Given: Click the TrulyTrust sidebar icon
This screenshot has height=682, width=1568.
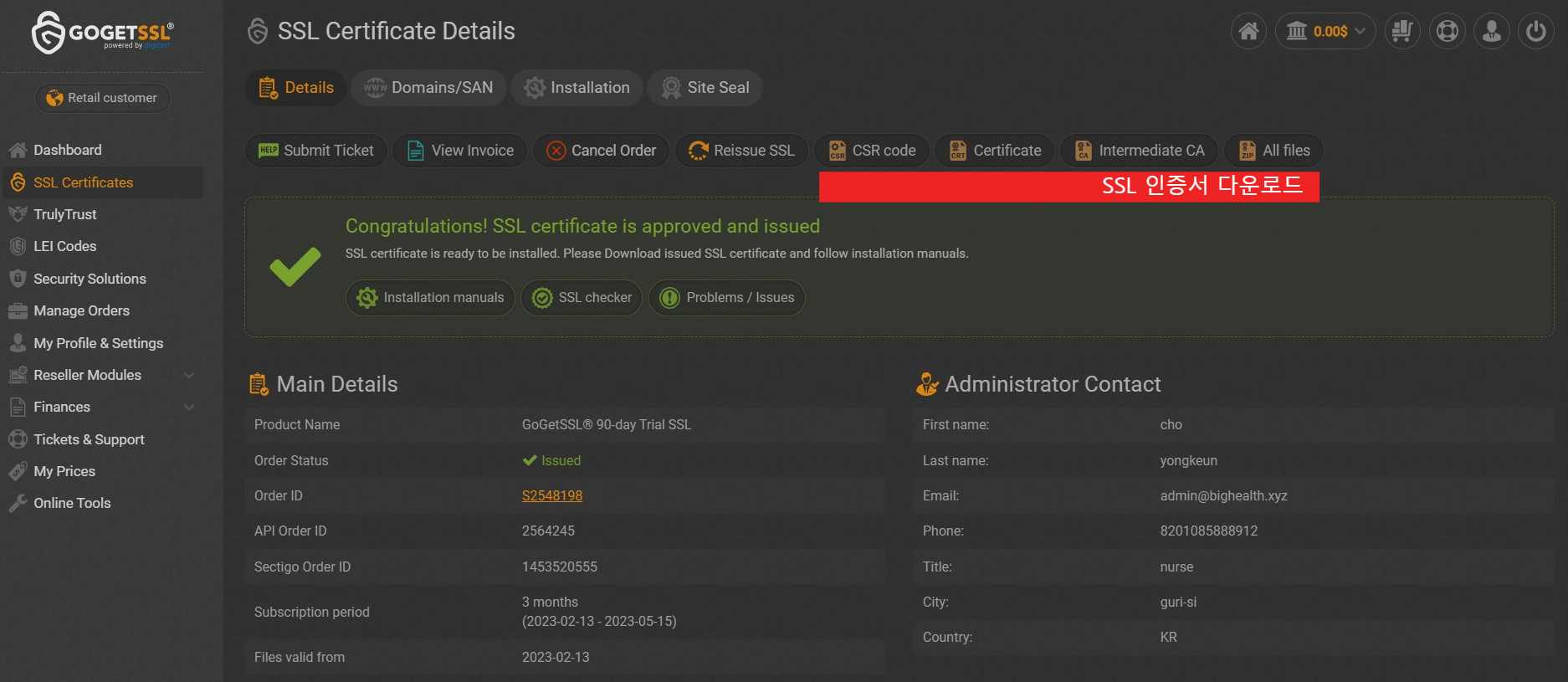Looking at the screenshot, I should (18, 214).
